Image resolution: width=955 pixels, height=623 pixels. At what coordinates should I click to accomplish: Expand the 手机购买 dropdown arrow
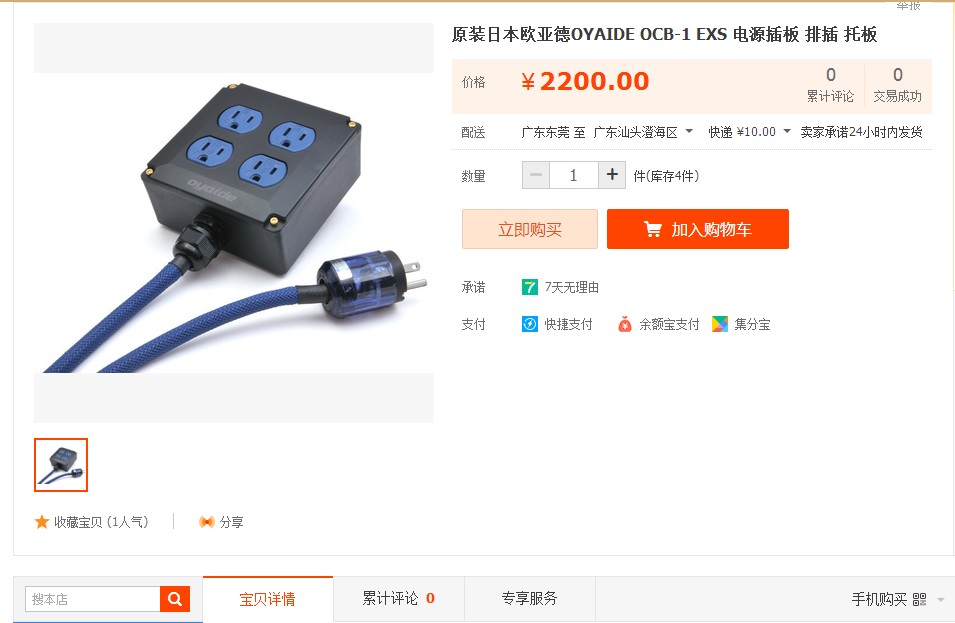941,600
